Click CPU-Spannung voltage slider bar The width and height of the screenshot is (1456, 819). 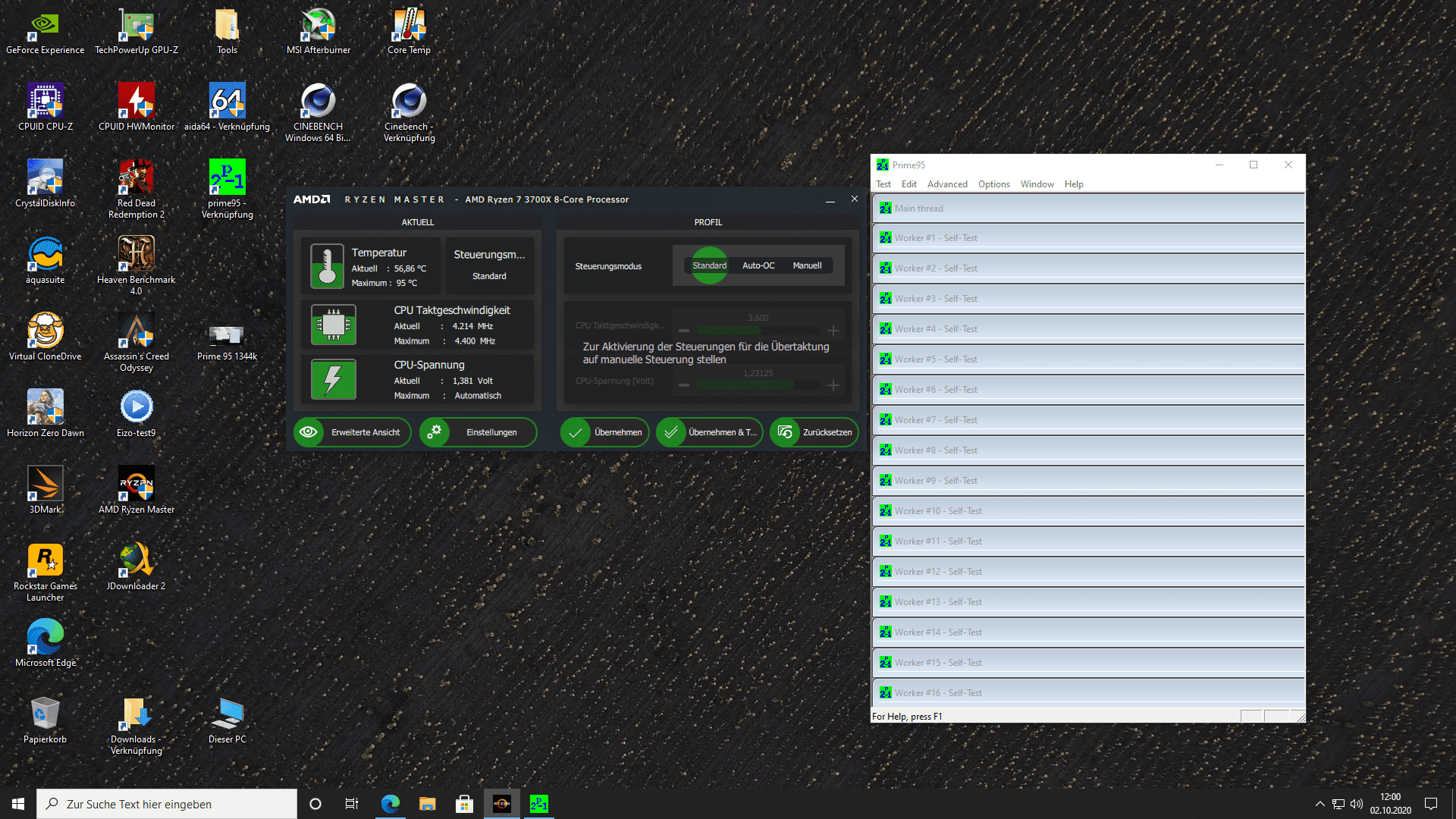[x=758, y=385]
